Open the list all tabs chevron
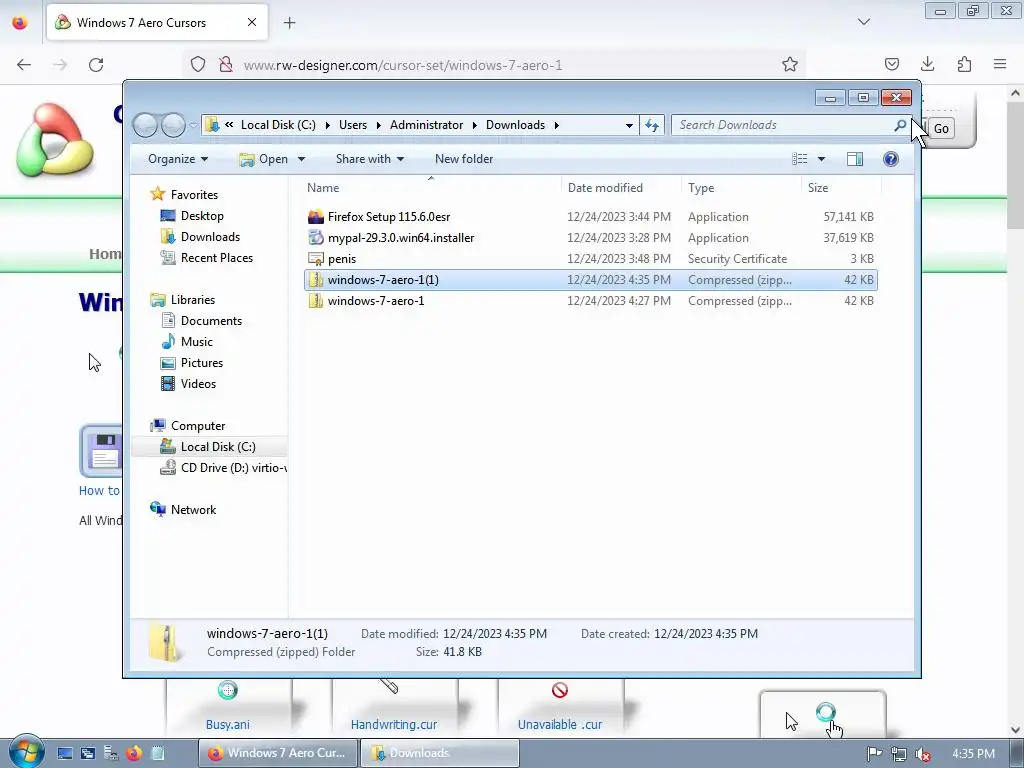The image size is (1024, 768). (863, 22)
